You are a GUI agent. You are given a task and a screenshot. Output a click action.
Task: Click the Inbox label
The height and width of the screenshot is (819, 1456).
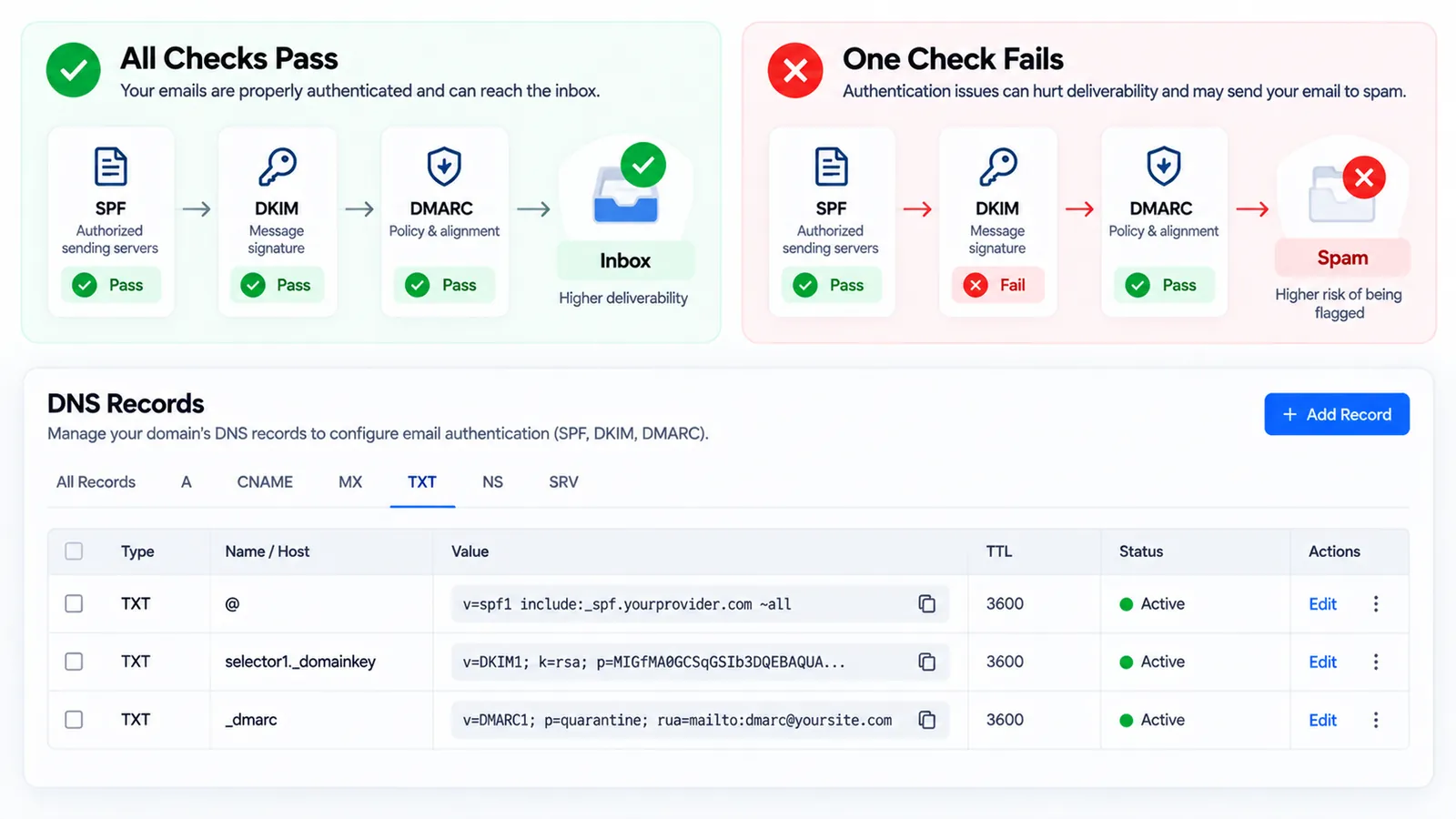tap(625, 261)
